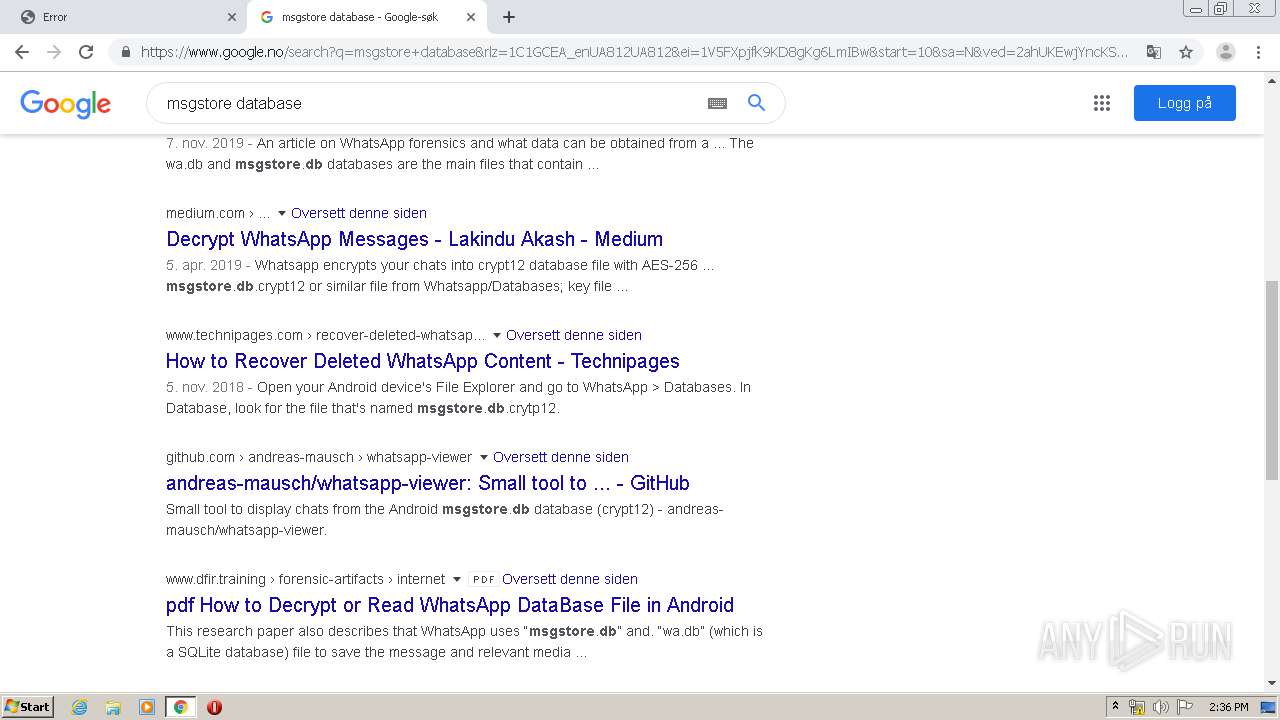The width and height of the screenshot is (1280, 720).
Task: Translate the medium.com result page
Action: pos(359,213)
